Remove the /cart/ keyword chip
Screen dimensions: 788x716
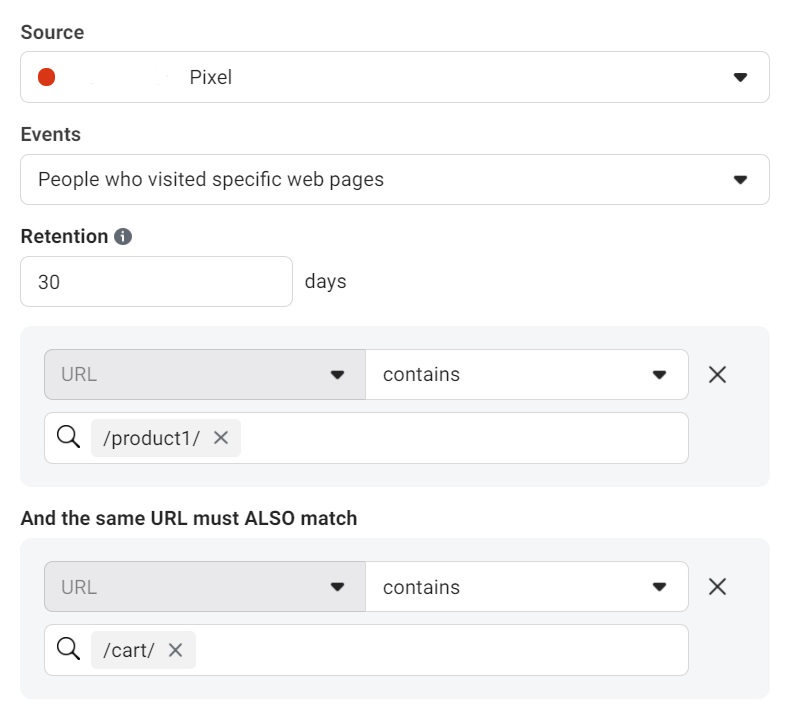pyautogui.click(x=175, y=650)
